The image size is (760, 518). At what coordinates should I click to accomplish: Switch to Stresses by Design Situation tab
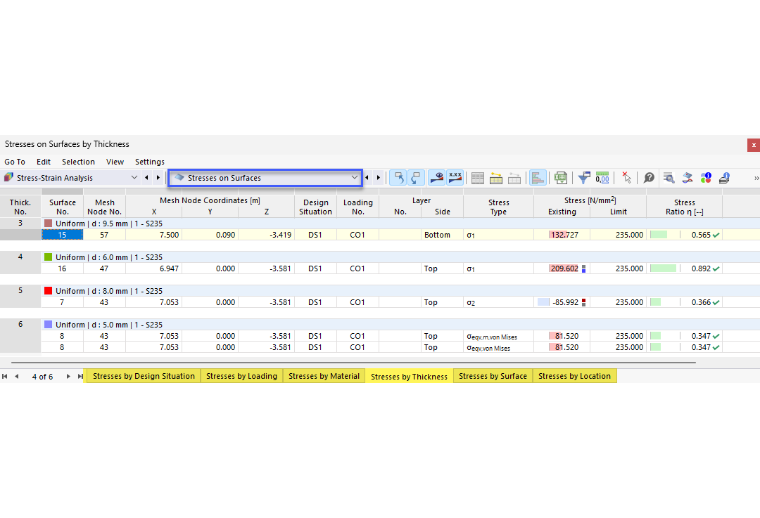[143, 376]
